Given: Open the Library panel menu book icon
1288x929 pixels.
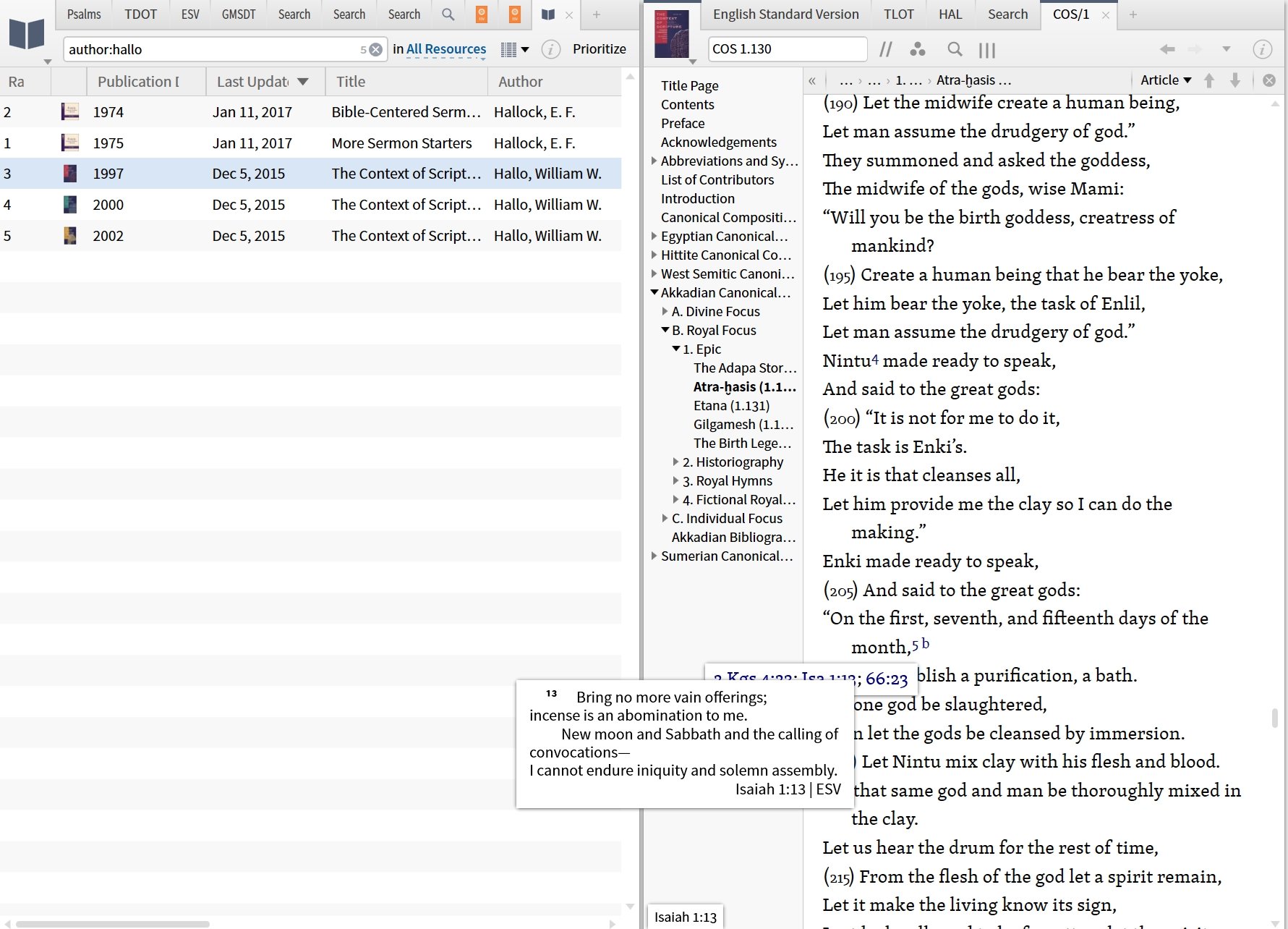Looking at the screenshot, I should point(27,35).
